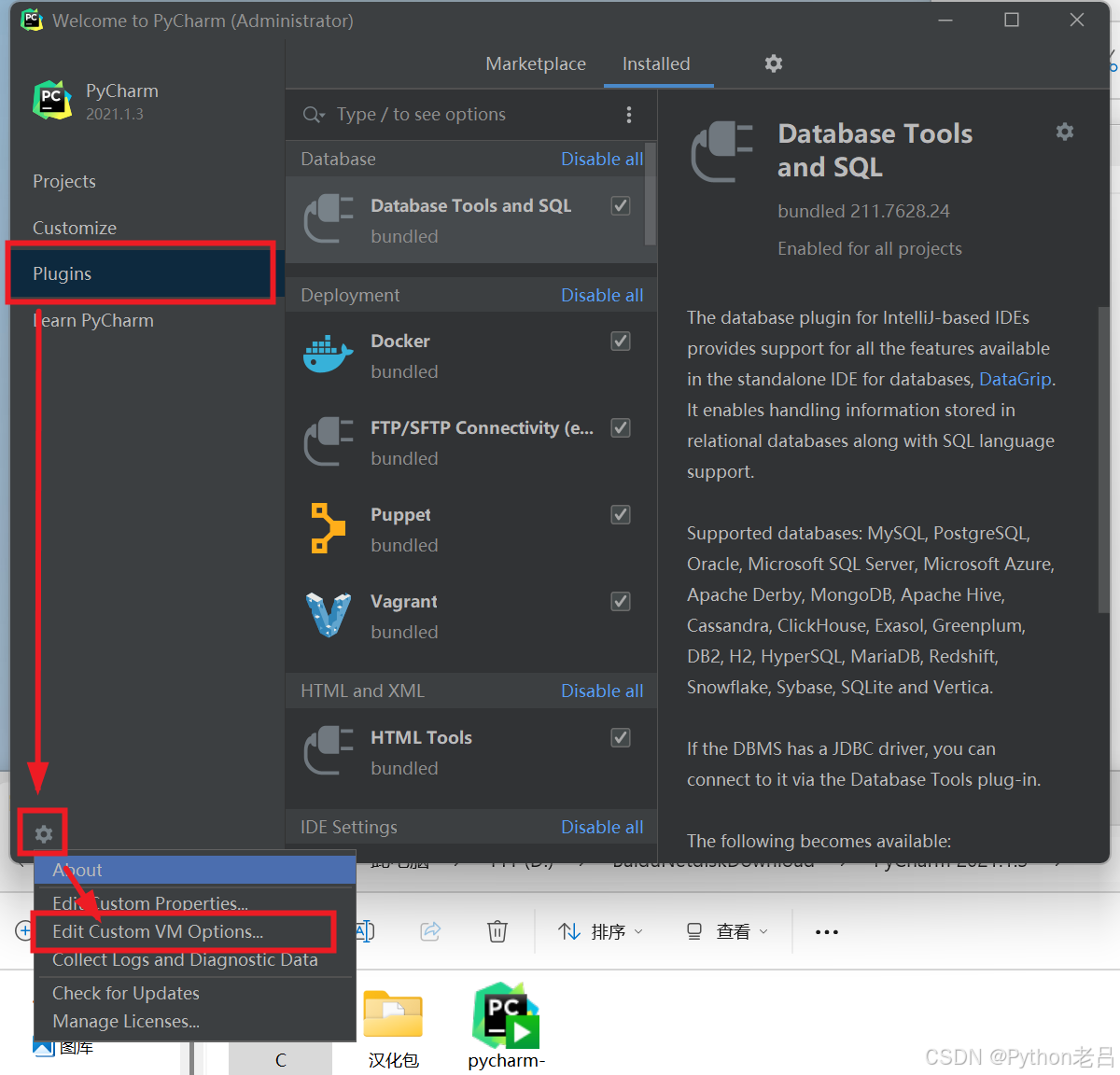Image resolution: width=1120 pixels, height=1075 pixels.
Task: Choose About from the gear menu
Action: (x=195, y=870)
